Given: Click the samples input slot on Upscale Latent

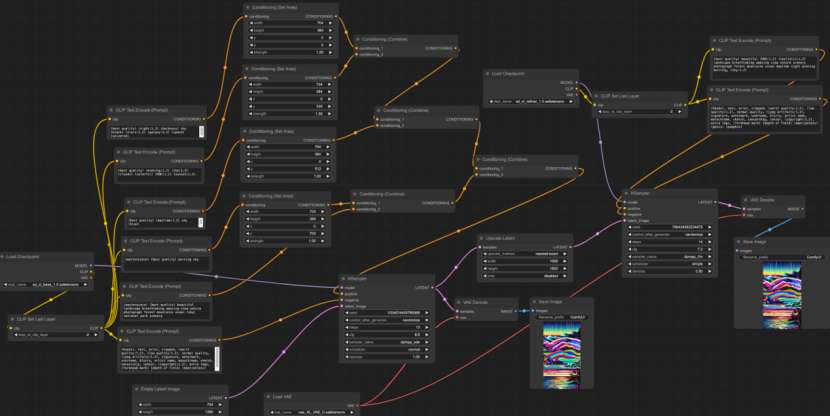Looking at the screenshot, I should 481,247.
